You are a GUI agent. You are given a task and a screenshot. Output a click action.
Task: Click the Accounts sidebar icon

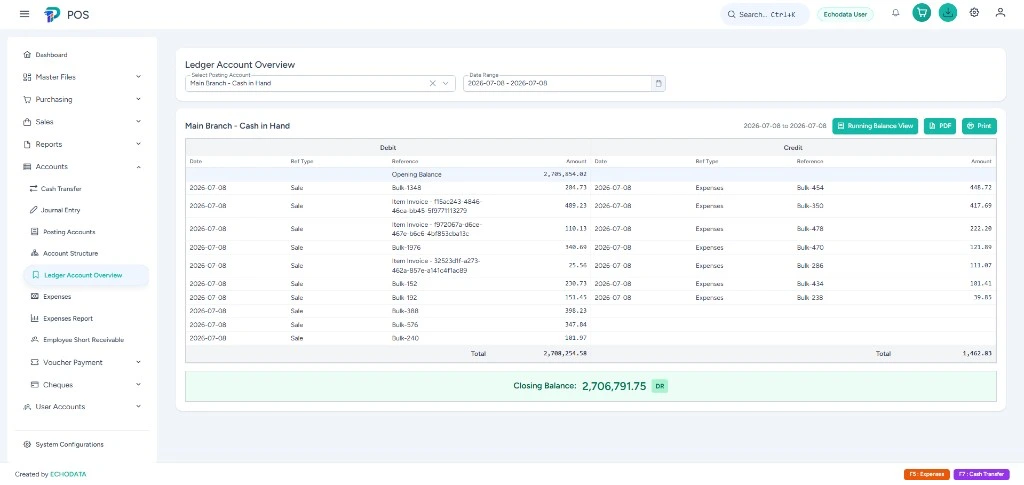point(27,166)
